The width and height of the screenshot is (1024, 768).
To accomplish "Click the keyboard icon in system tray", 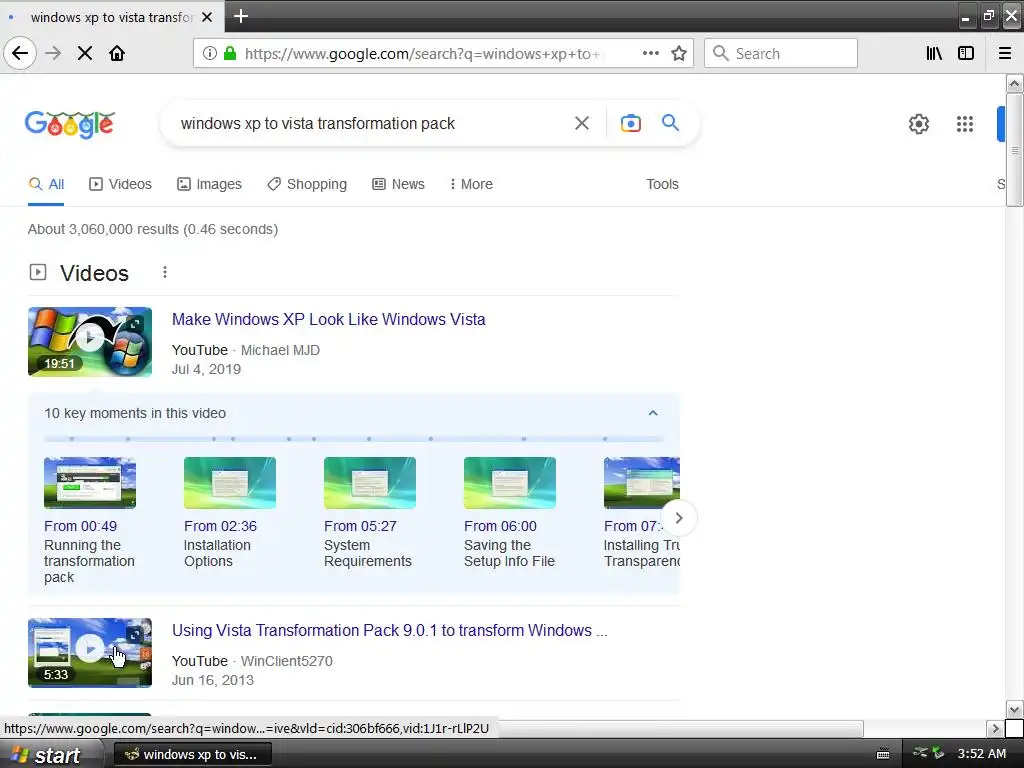I will point(883,754).
